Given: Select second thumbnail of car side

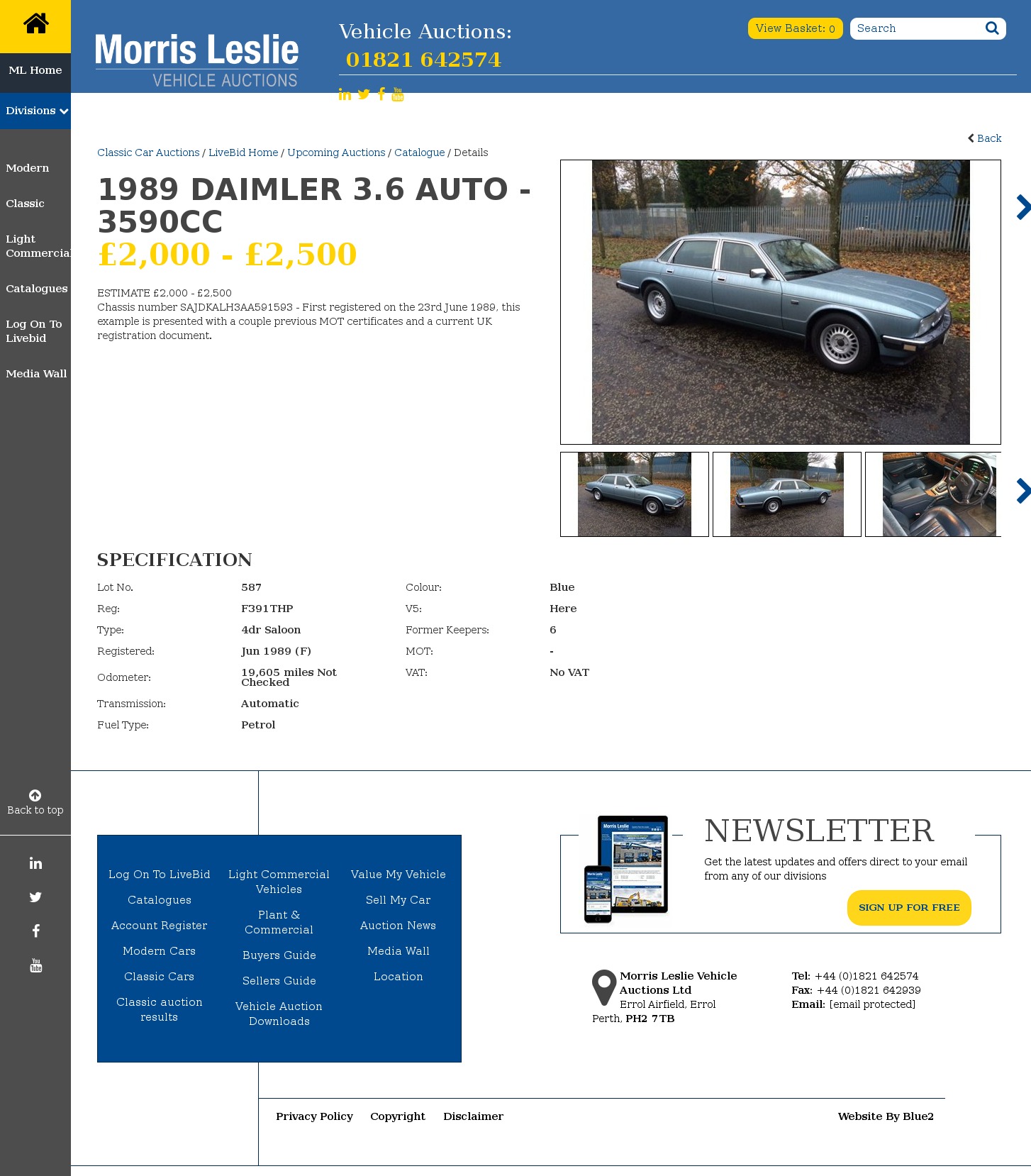Looking at the screenshot, I should (787, 494).
